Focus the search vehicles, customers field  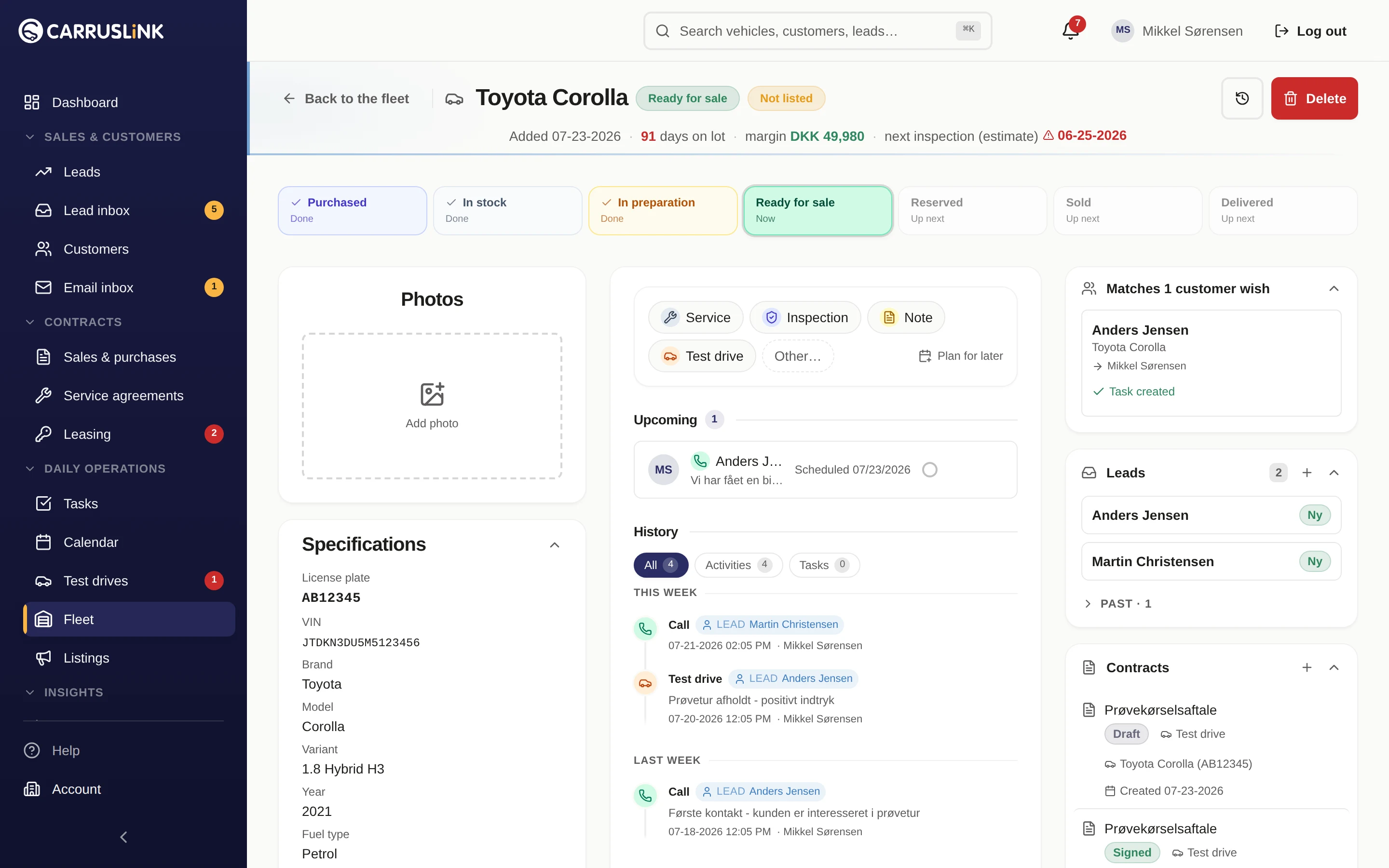click(817, 31)
